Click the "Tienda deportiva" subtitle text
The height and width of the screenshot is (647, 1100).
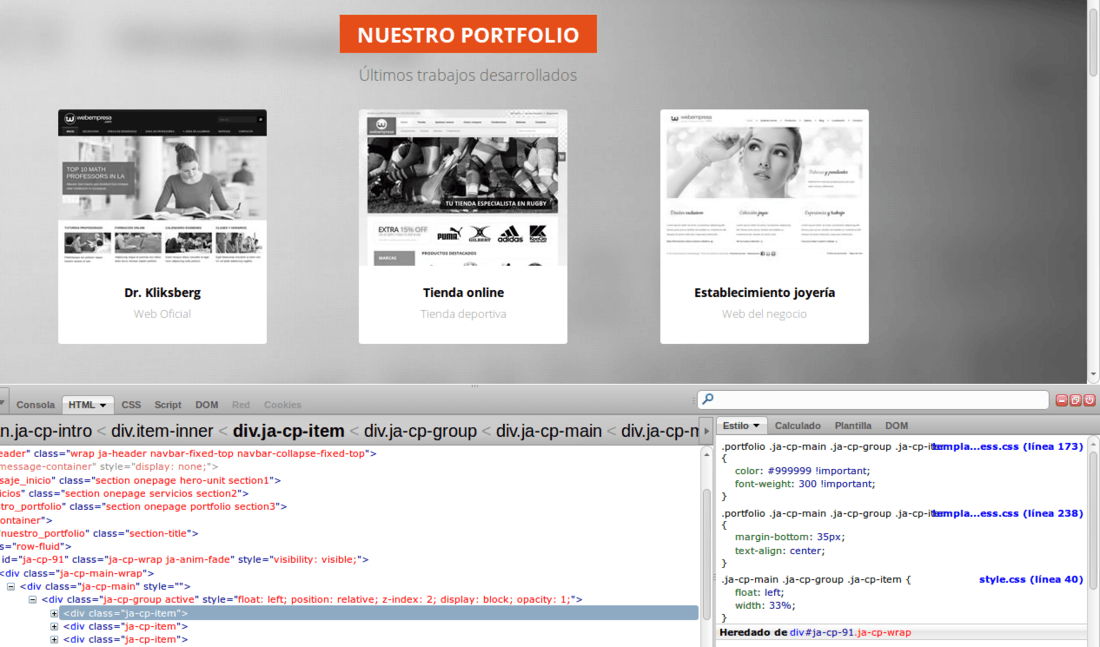click(463, 314)
